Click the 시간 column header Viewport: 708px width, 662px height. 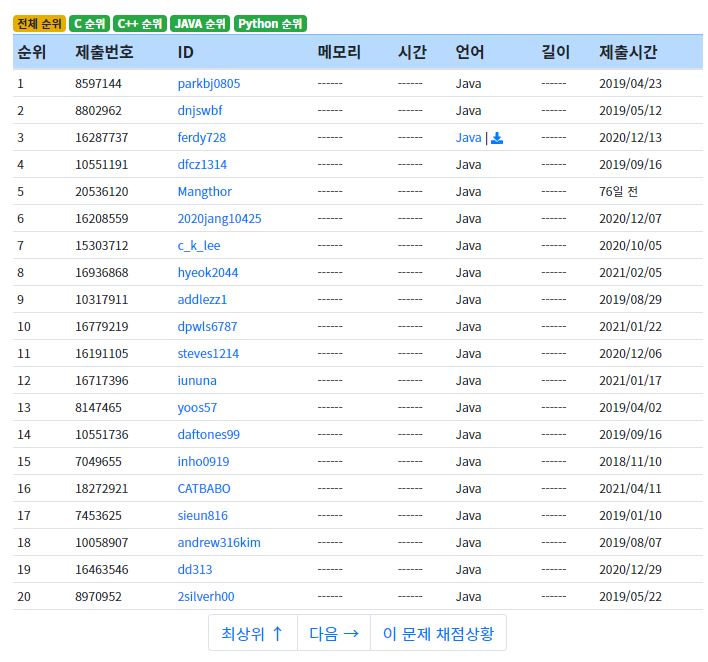click(412, 52)
